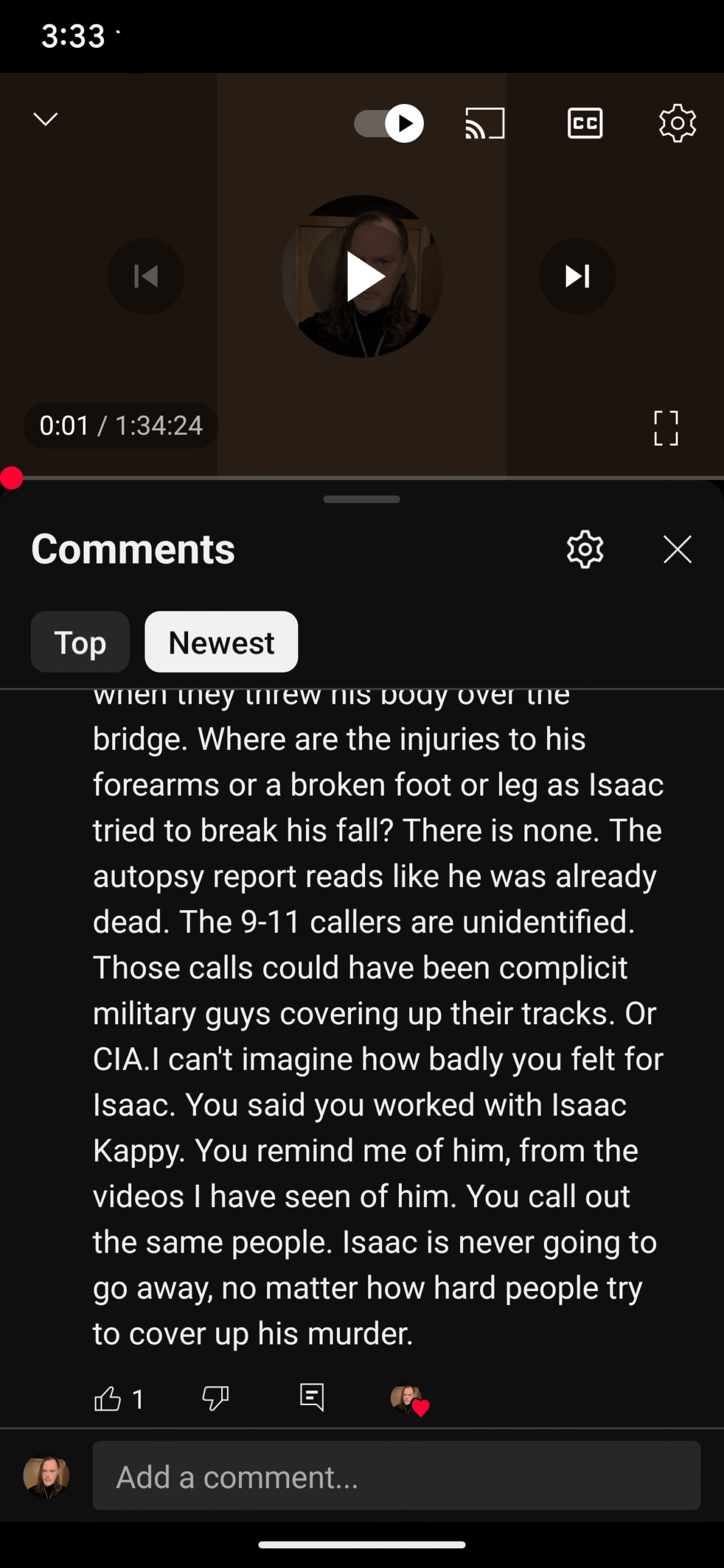
Task: Toggle closed captions CC button
Action: [x=585, y=123]
